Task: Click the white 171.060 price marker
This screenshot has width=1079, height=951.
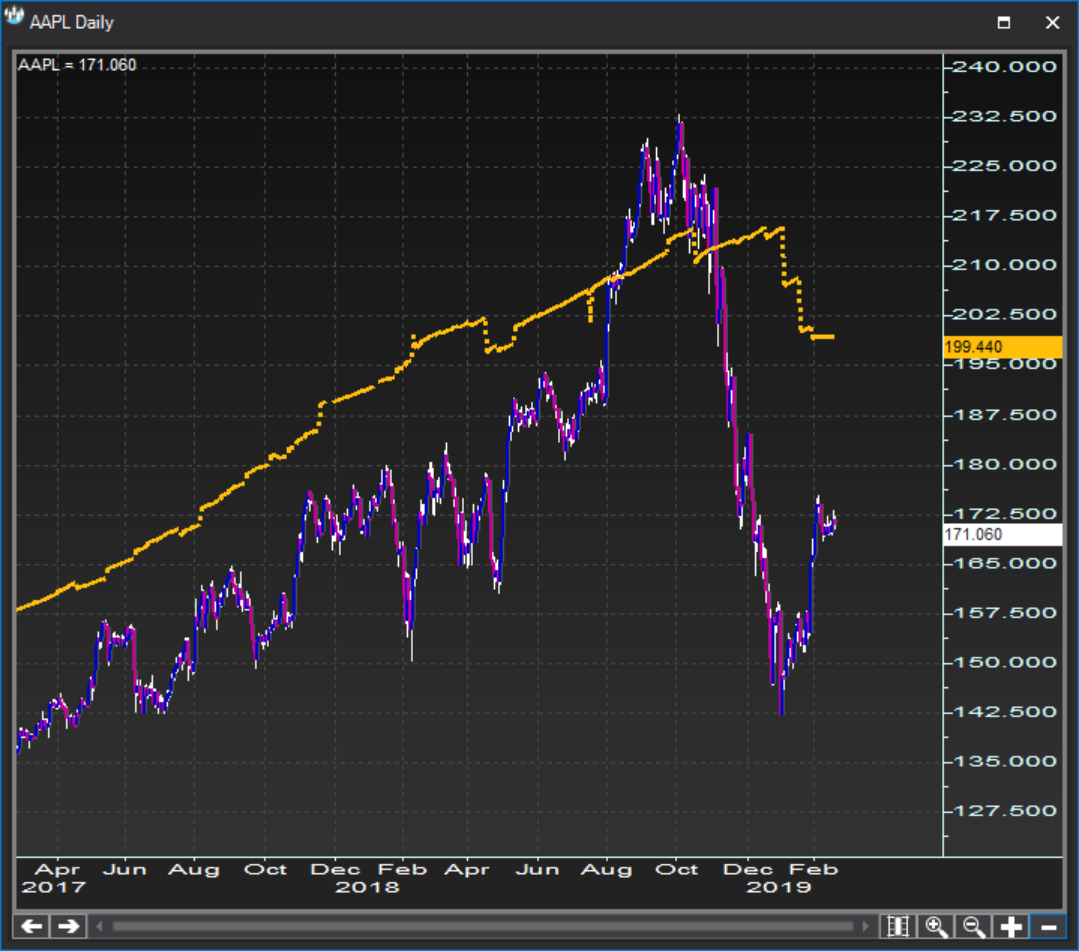Action: click(1003, 535)
